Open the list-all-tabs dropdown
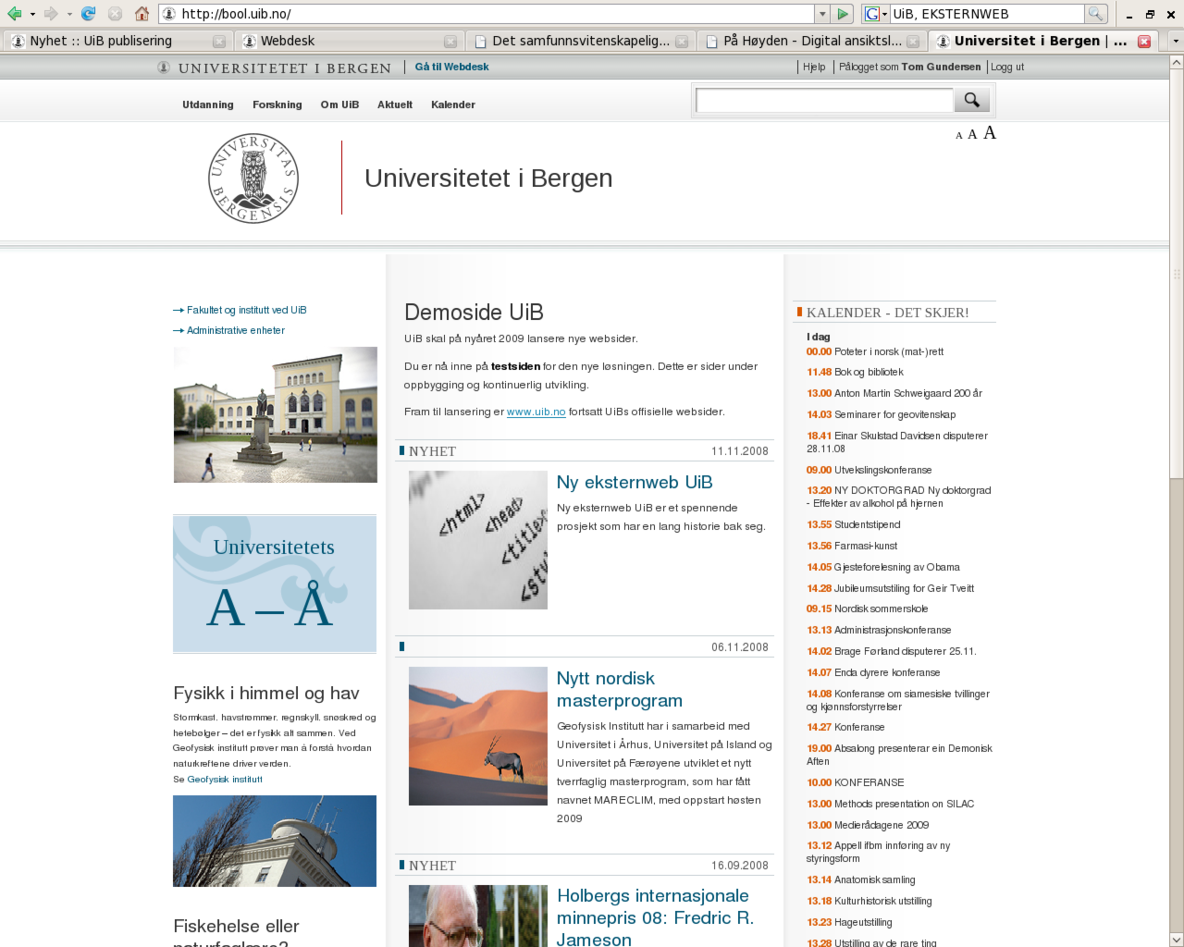The image size is (1184, 947). pos(1175,41)
